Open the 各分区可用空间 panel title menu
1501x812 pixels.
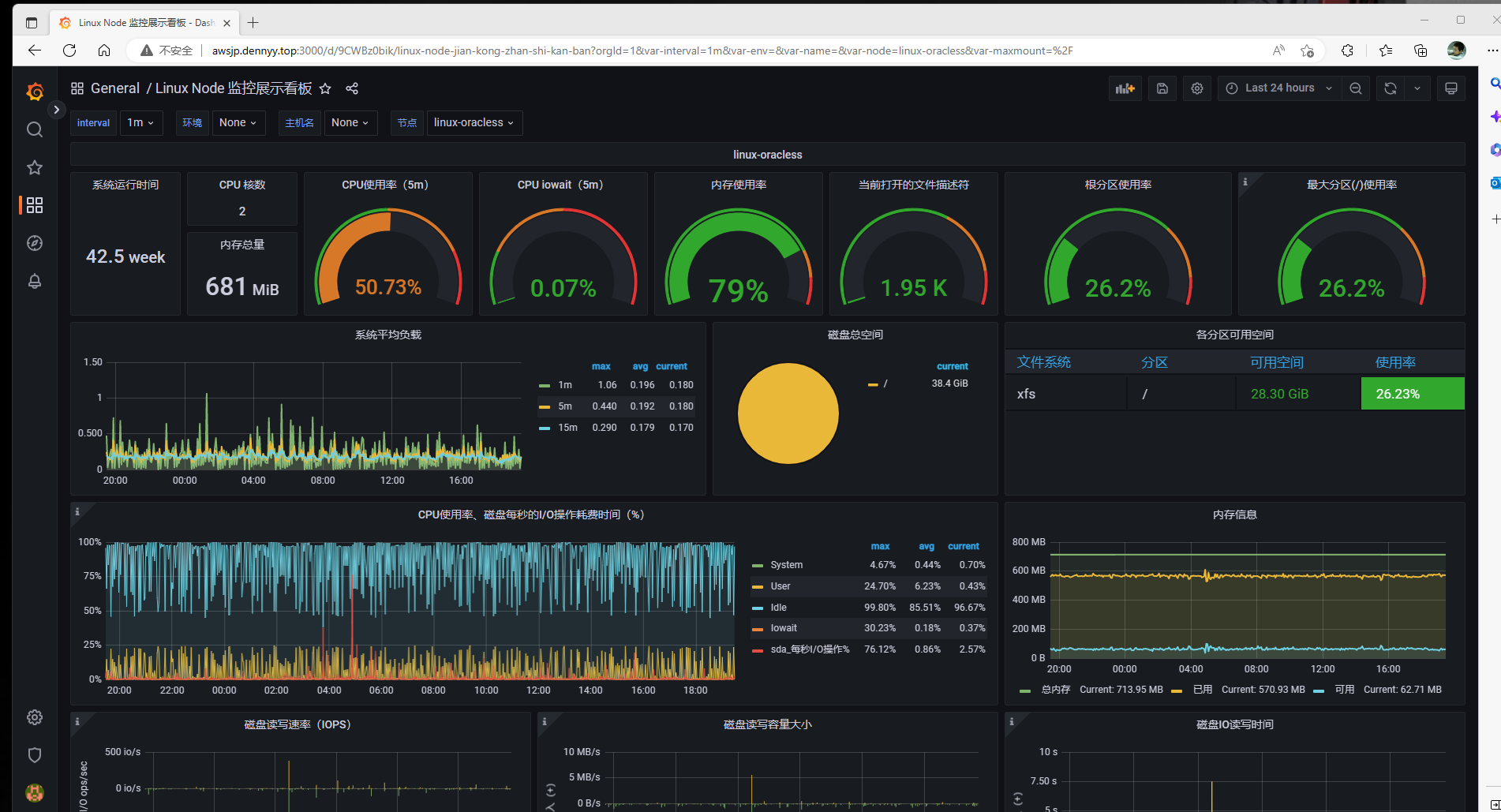click(1235, 335)
